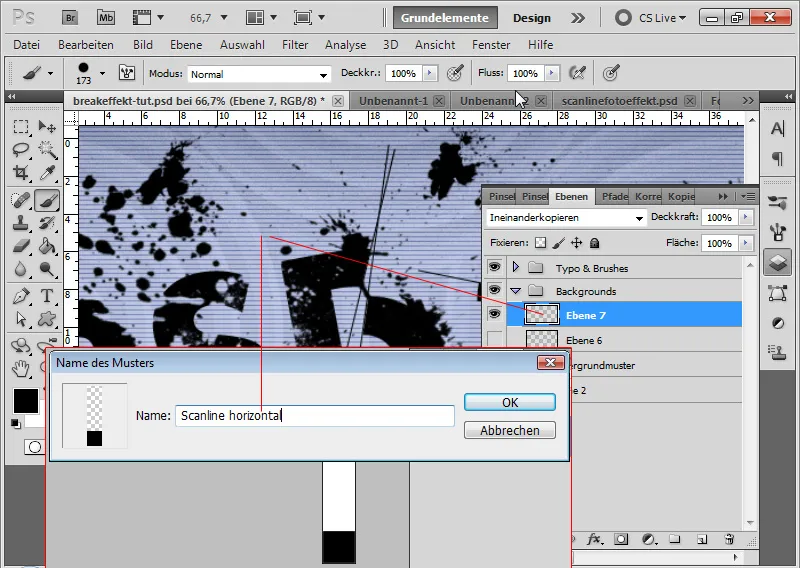
Task: Delete layer with trash icon
Action: pyautogui.click(x=729, y=539)
